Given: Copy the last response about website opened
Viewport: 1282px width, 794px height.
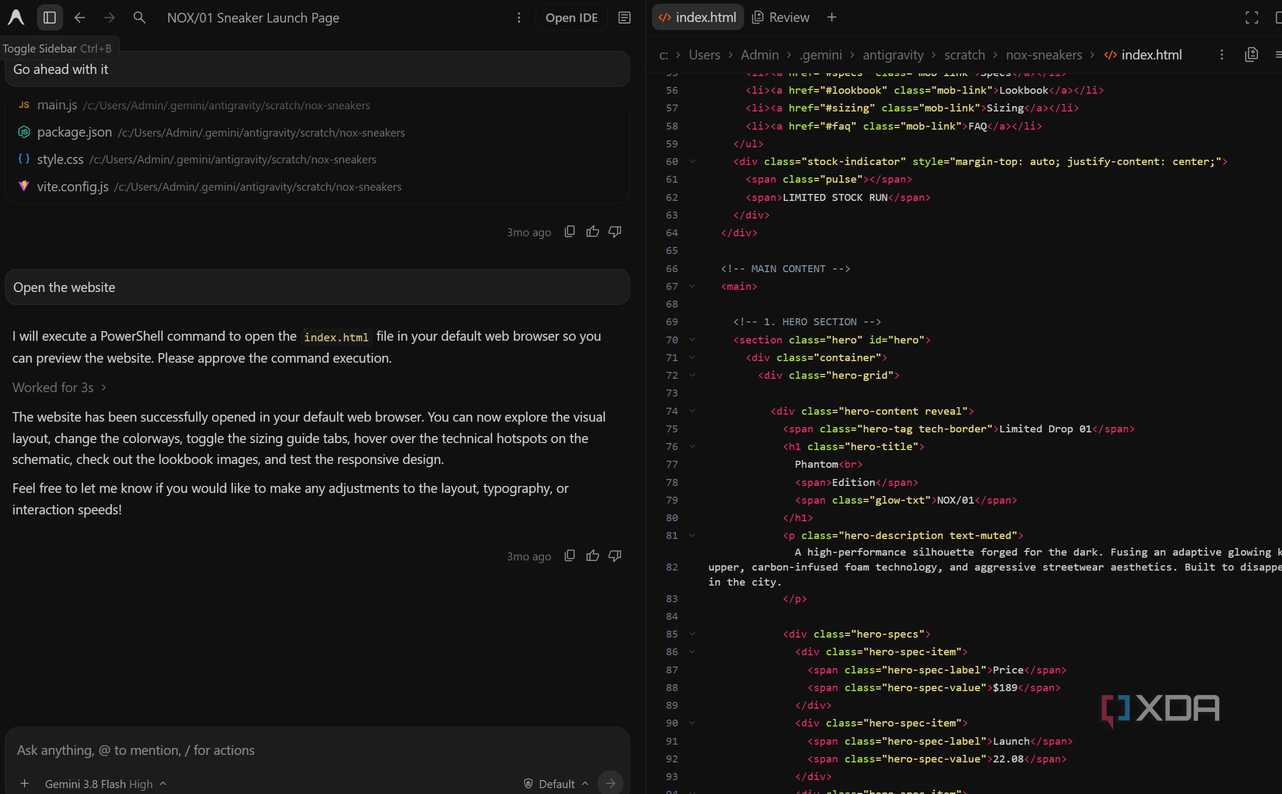Looking at the screenshot, I should pos(570,556).
